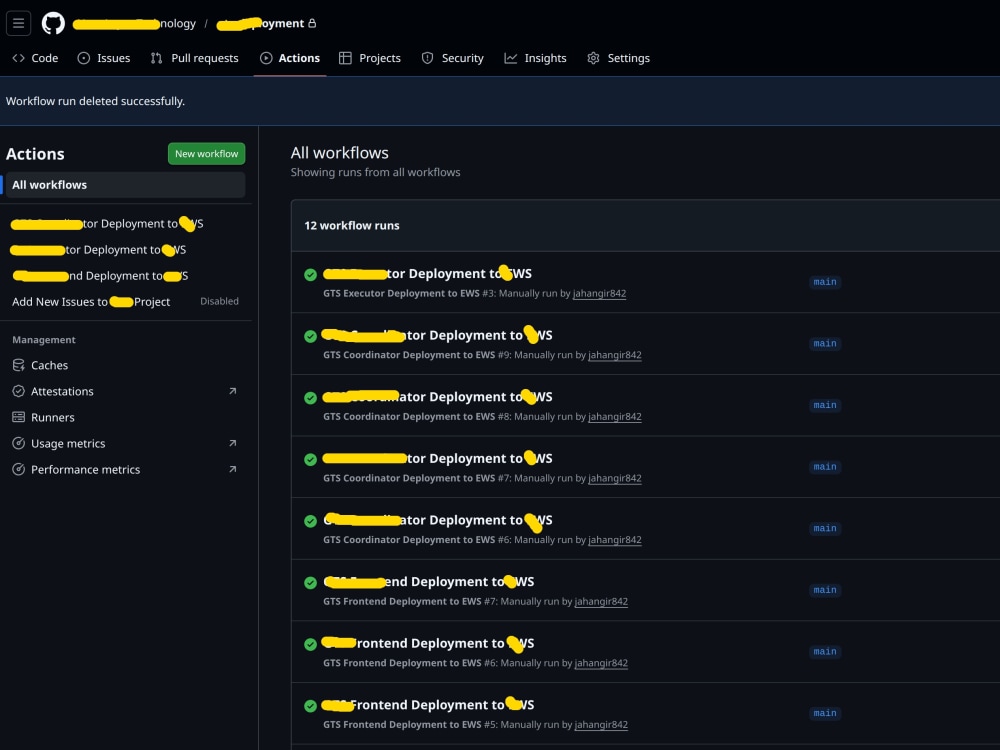Click the New workflow button
This screenshot has width=1000, height=750.
tap(207, 154)
